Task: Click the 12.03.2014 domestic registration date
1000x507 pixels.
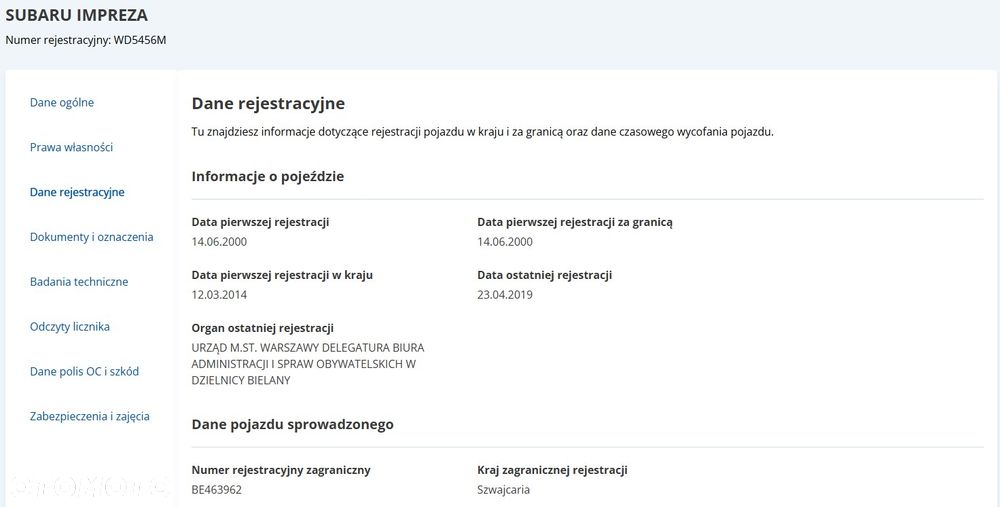Action: click(x=219, y=295)
